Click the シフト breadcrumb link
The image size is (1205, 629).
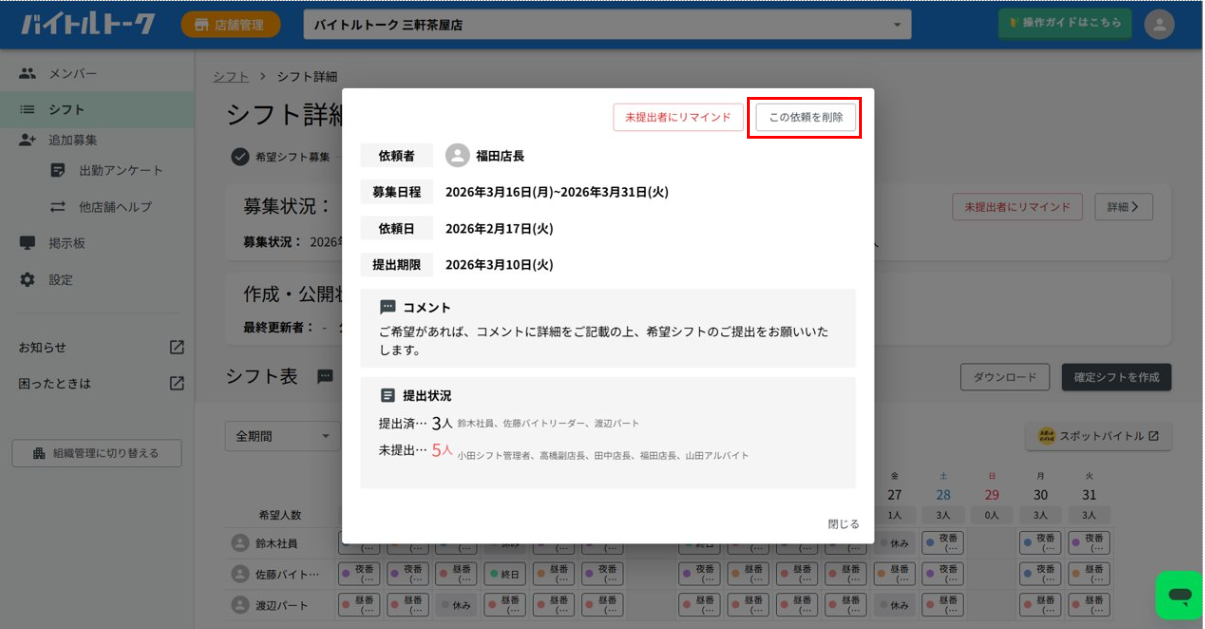231,76
